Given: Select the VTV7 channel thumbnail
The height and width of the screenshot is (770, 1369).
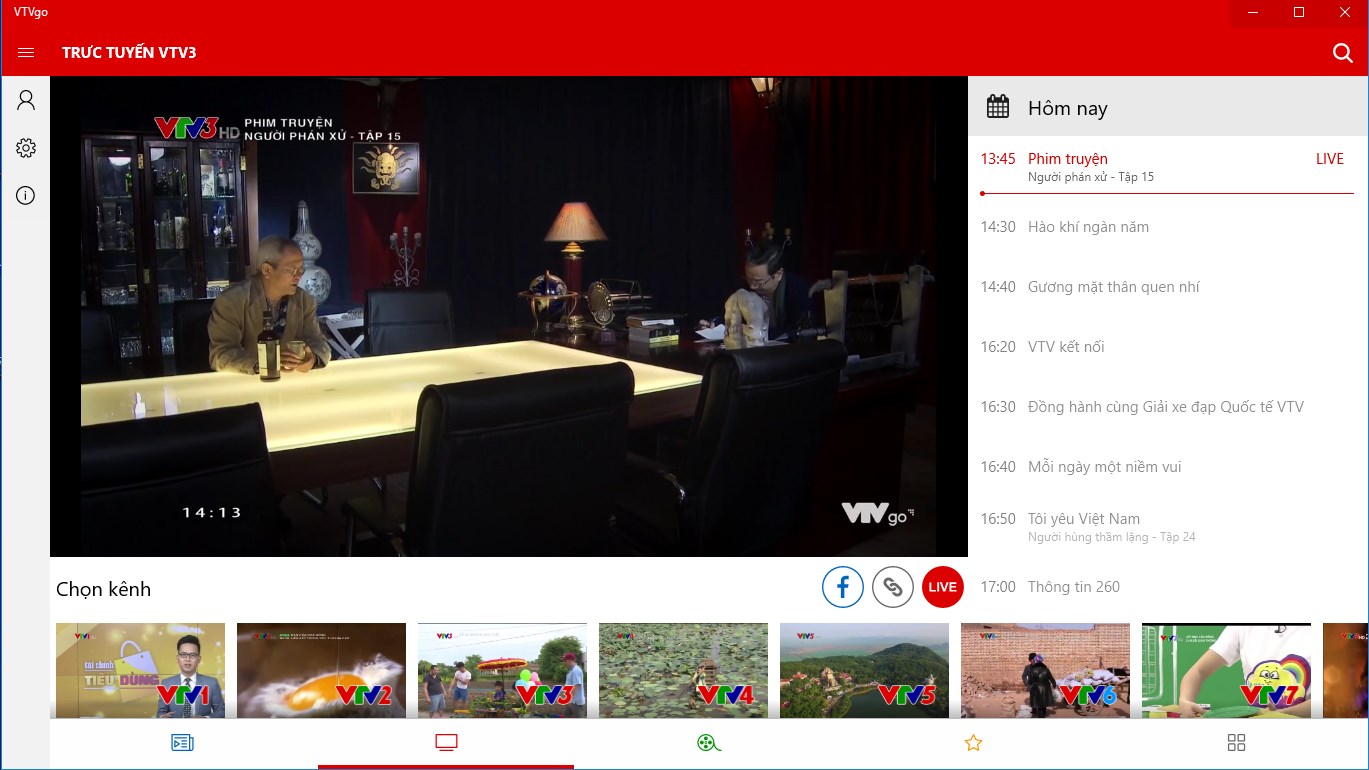Looking at the screenshot, I should tap(1227, 670).
